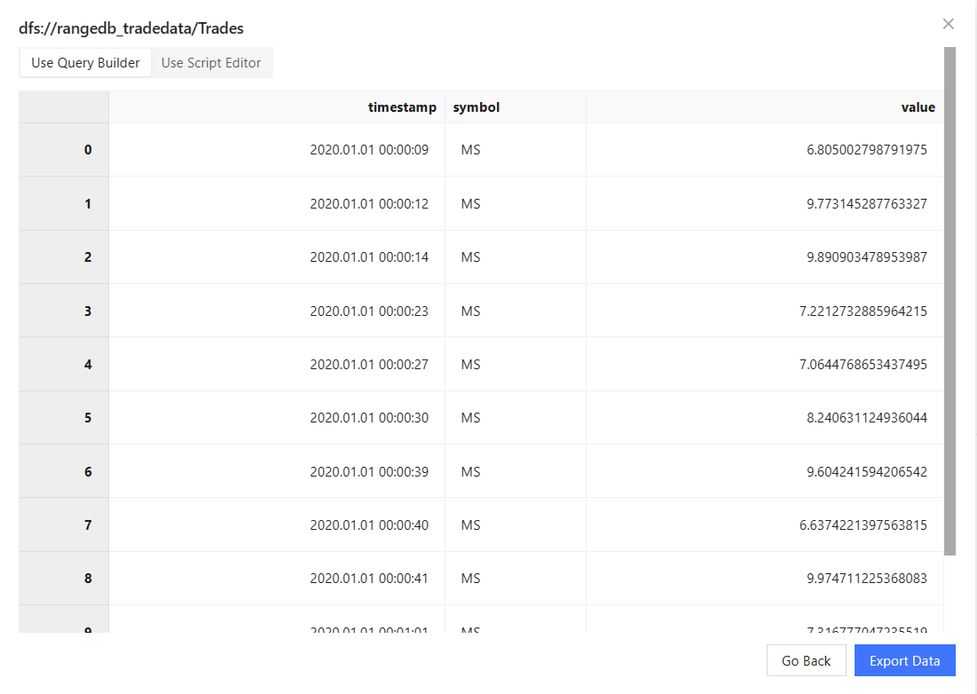977x694 pixels.
Task: Click timestamp 2020.01.01 00:00:09 cell
Action: [369, 150]
